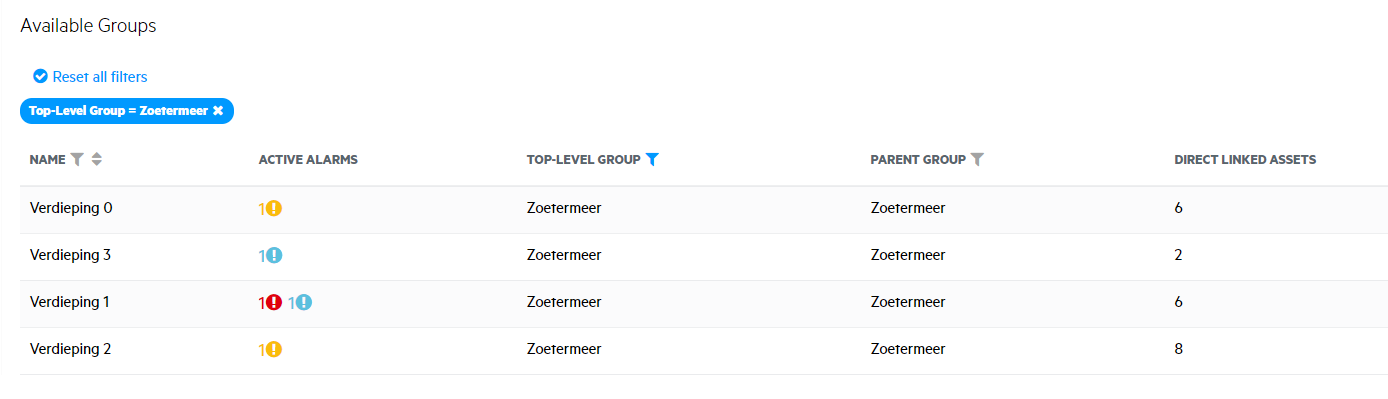Open the Parent Group filter icon
The width and height of the screenshot is (1388, 399).
click(x=977, y=159)
